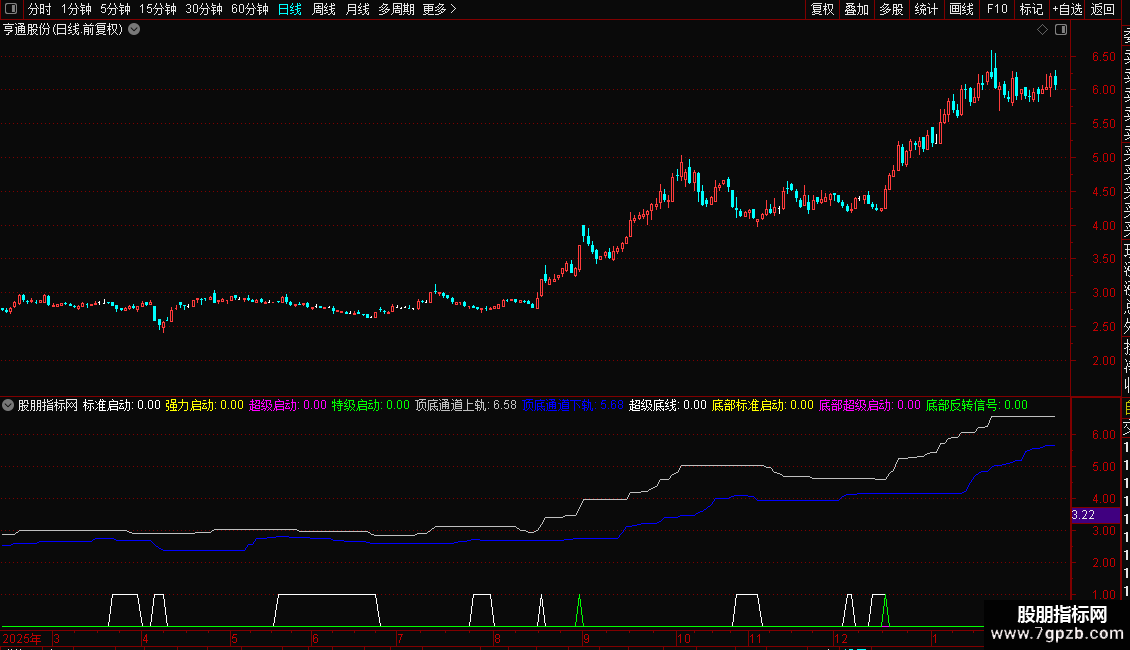This screenshot has height=650, width=1130.
Task: Click month 12 on the time axis
Action: 840,638
